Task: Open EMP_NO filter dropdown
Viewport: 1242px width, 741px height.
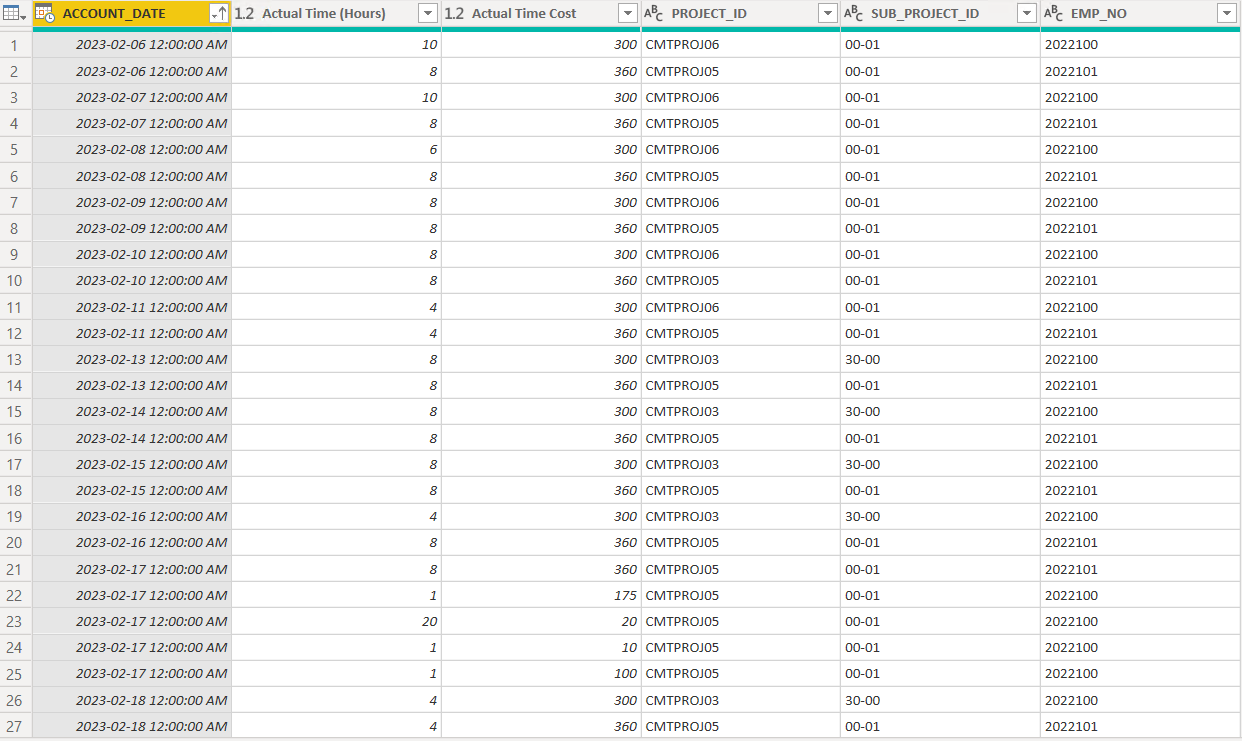Action: pos(1227,14)
